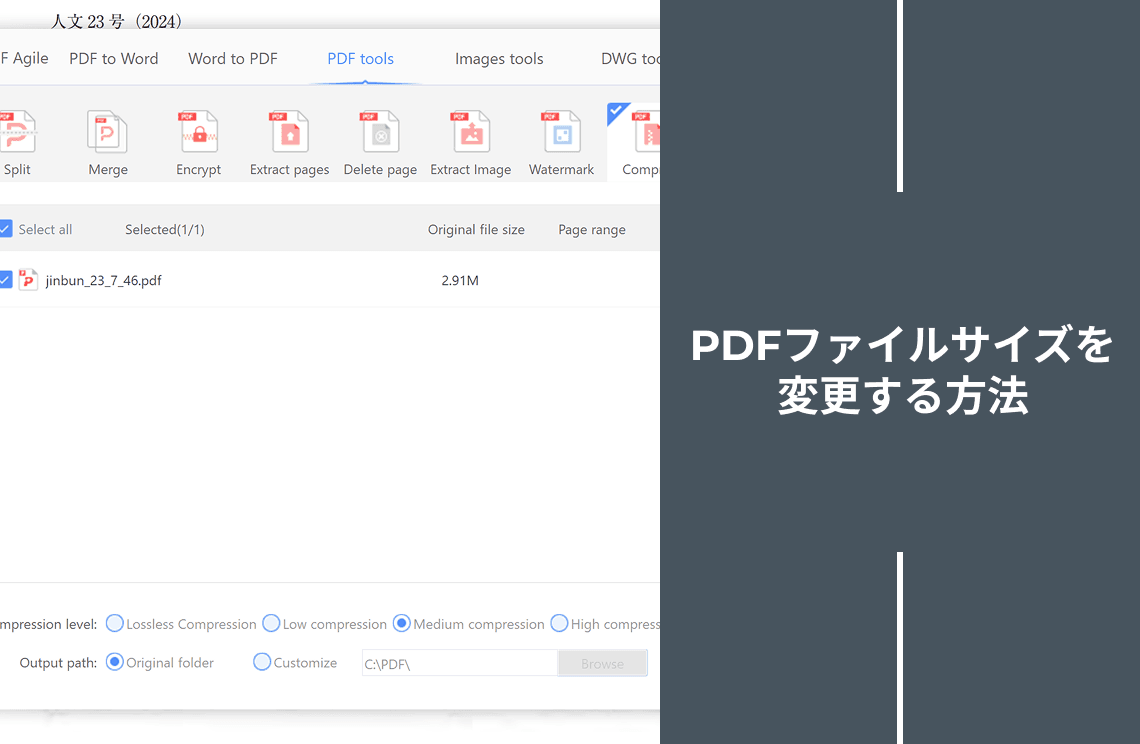Open the Watermark tool

[x=561, y=133]
